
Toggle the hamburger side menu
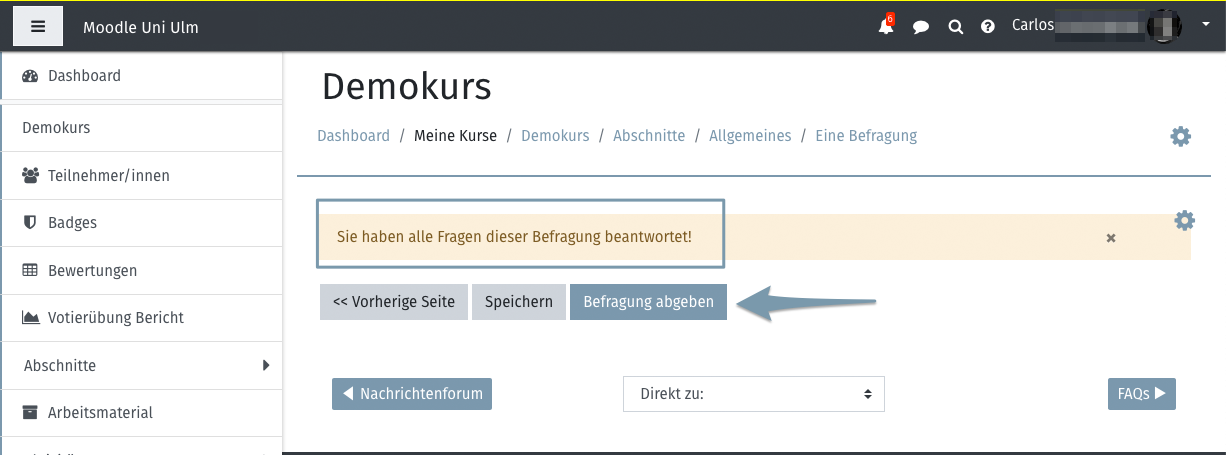(x=38, y=26)
